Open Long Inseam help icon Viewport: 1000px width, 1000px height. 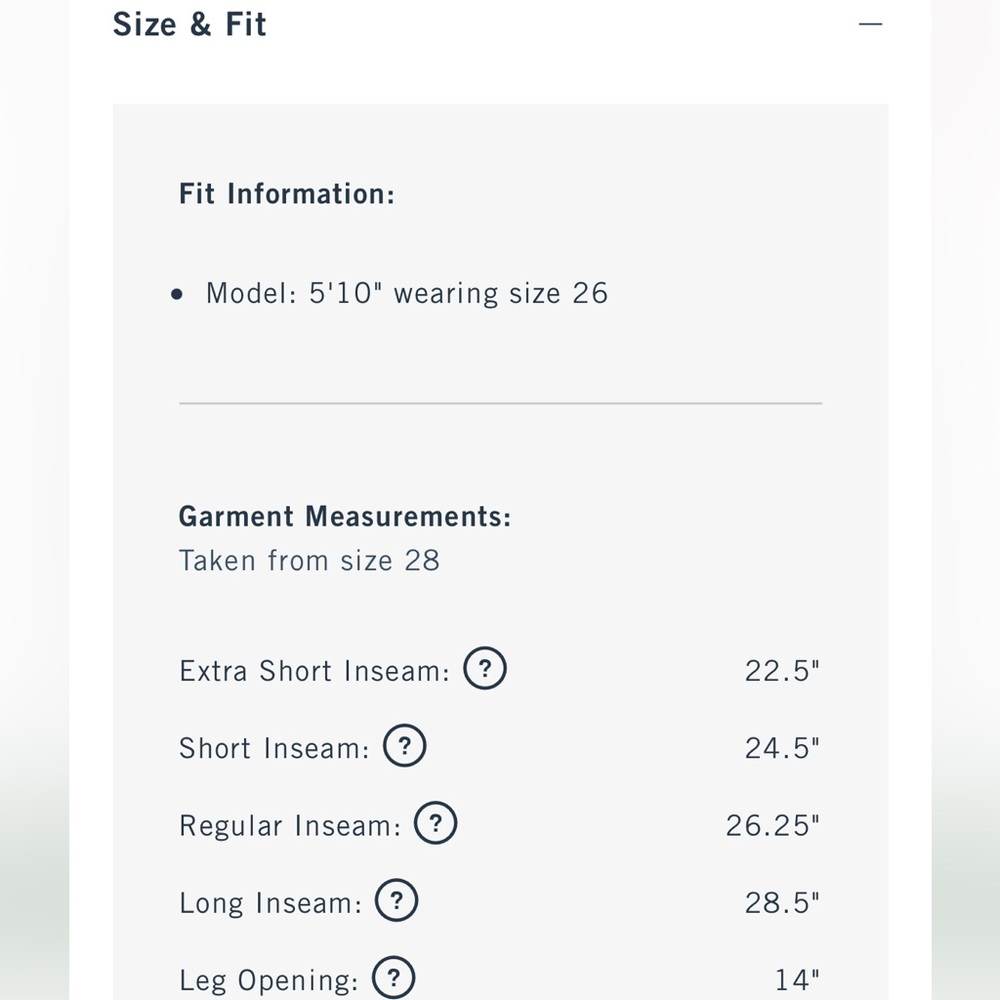[x=396, y=901]
